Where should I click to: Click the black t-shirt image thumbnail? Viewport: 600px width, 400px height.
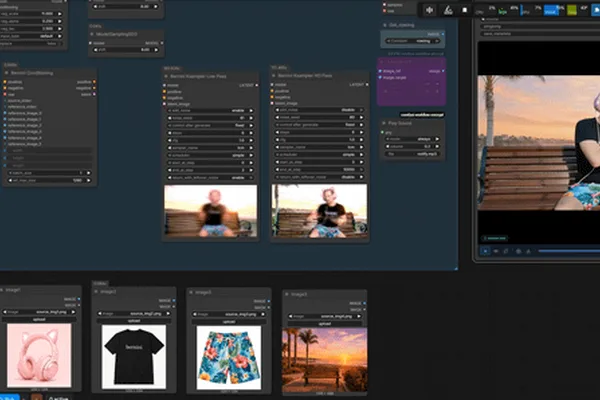tap(134, 357)
